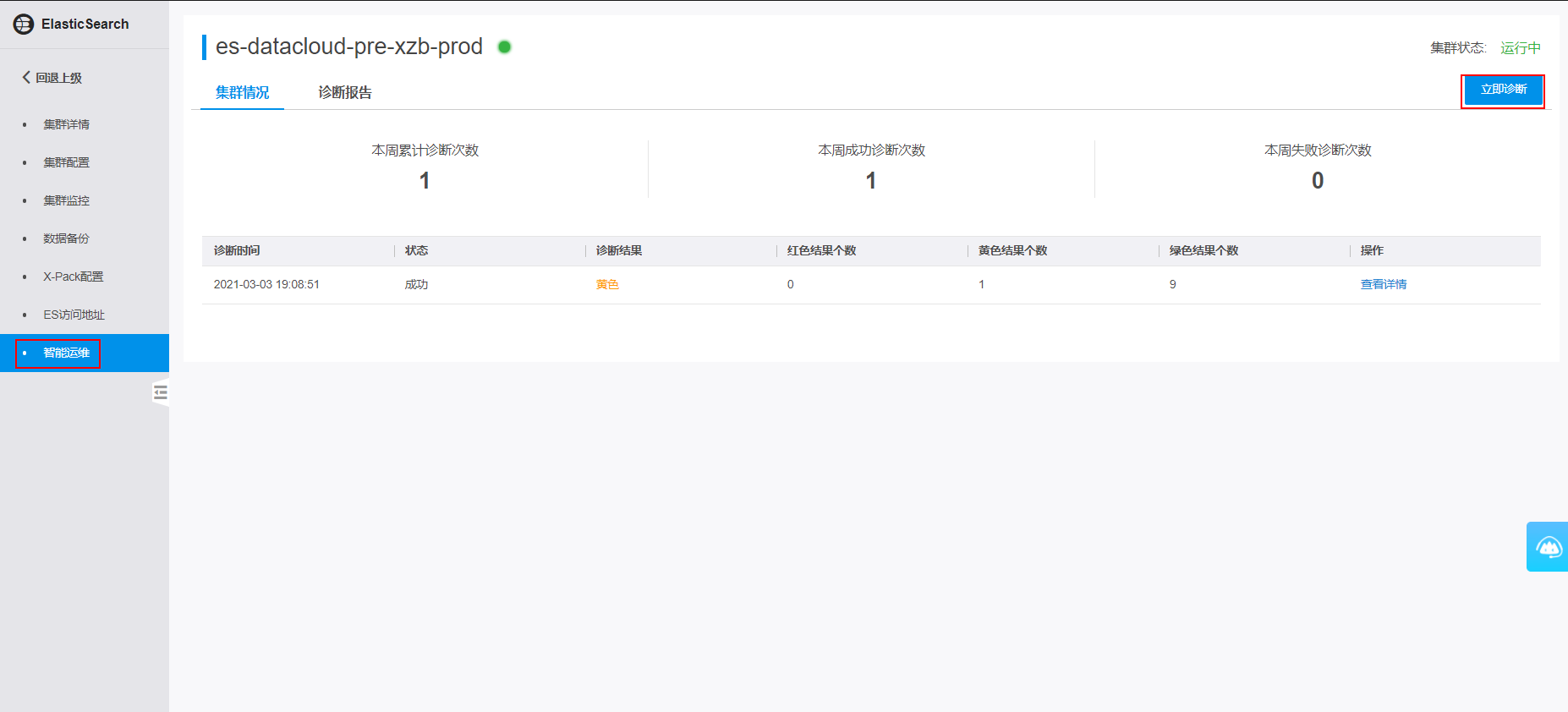This screenshot has width=1568, height=712.
Task: Open 集群配置 in the sidebar
Action: [x=67, y=162]
